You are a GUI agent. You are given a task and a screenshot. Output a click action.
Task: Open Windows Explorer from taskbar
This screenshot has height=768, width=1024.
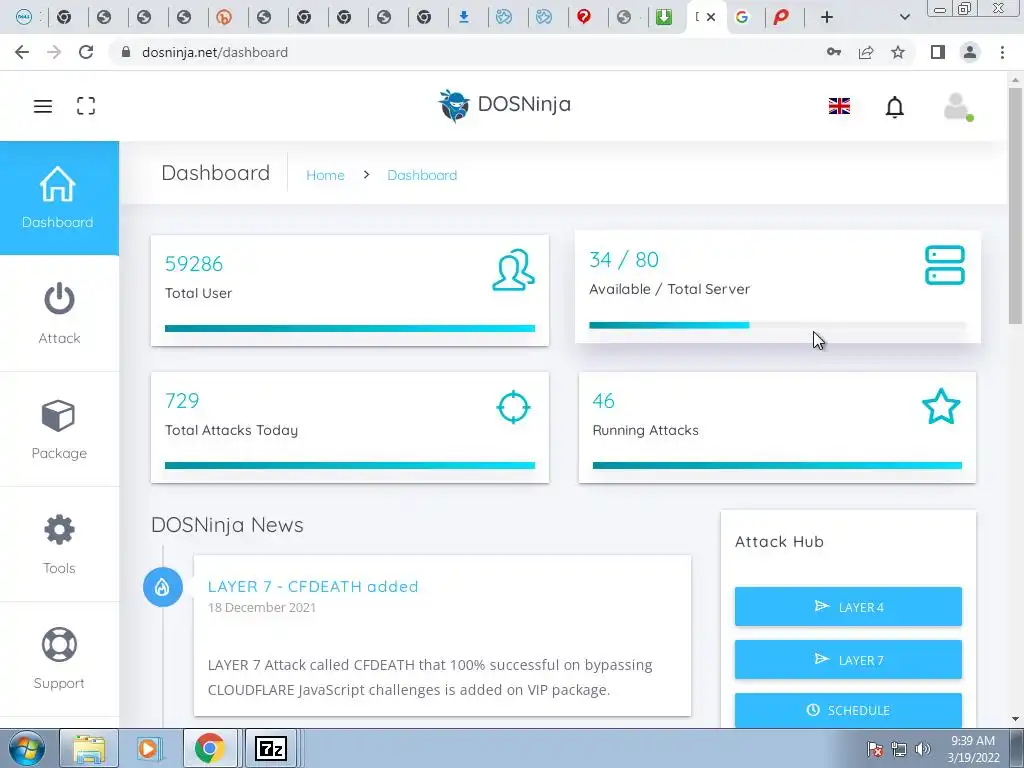89,748
